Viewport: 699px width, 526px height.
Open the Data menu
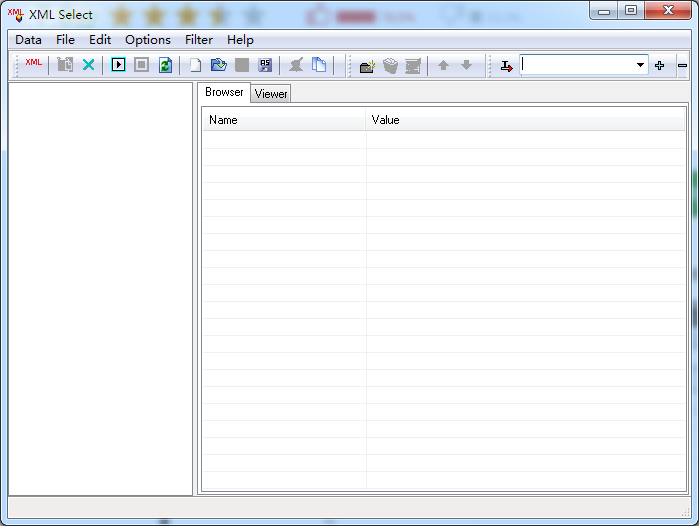point(28,40)
